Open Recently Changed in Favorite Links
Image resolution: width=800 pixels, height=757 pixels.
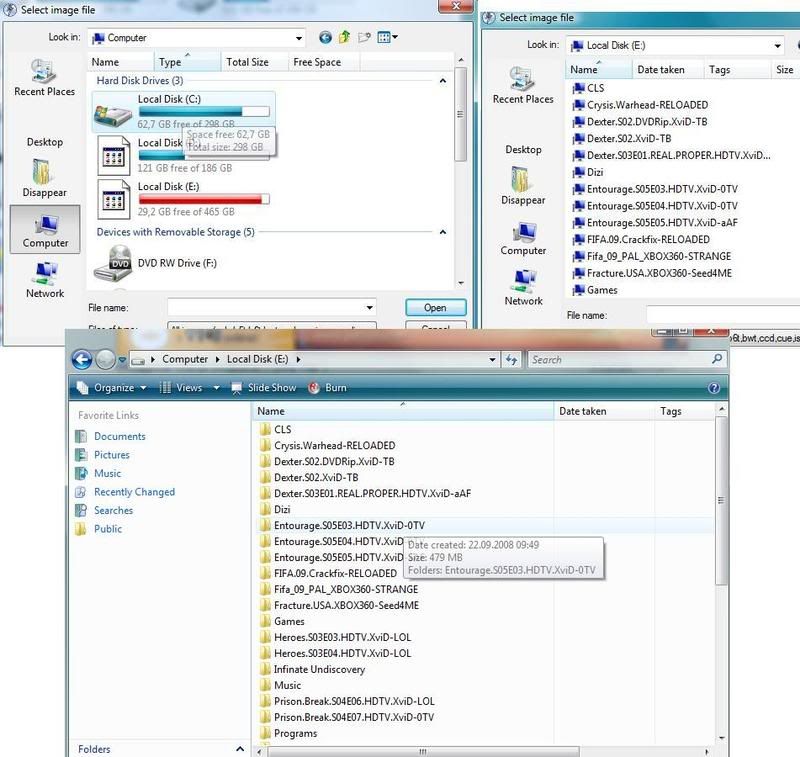click(x=134, y=492)
